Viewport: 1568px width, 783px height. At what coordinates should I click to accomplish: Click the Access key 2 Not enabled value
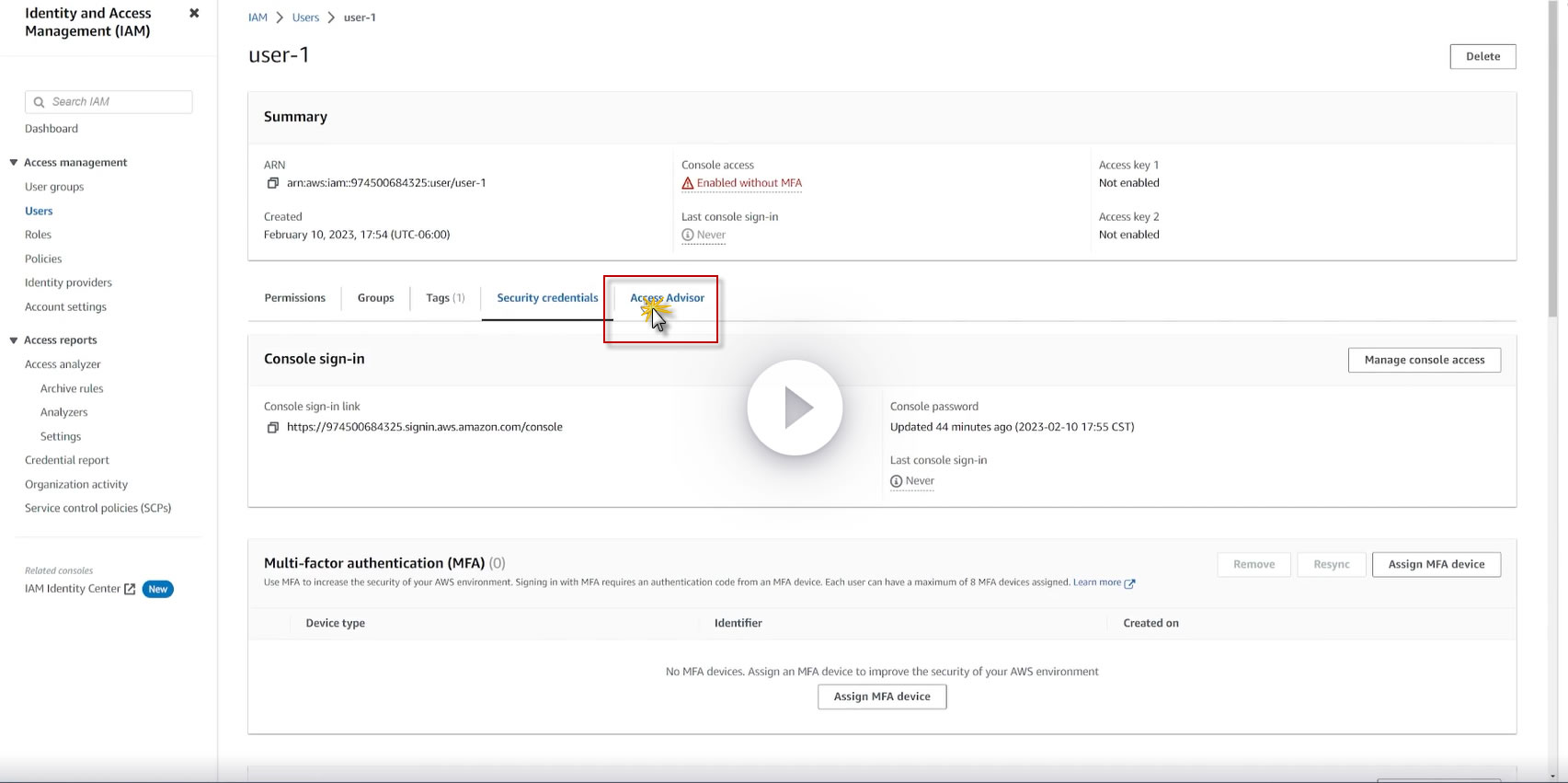click(1128, 235)
